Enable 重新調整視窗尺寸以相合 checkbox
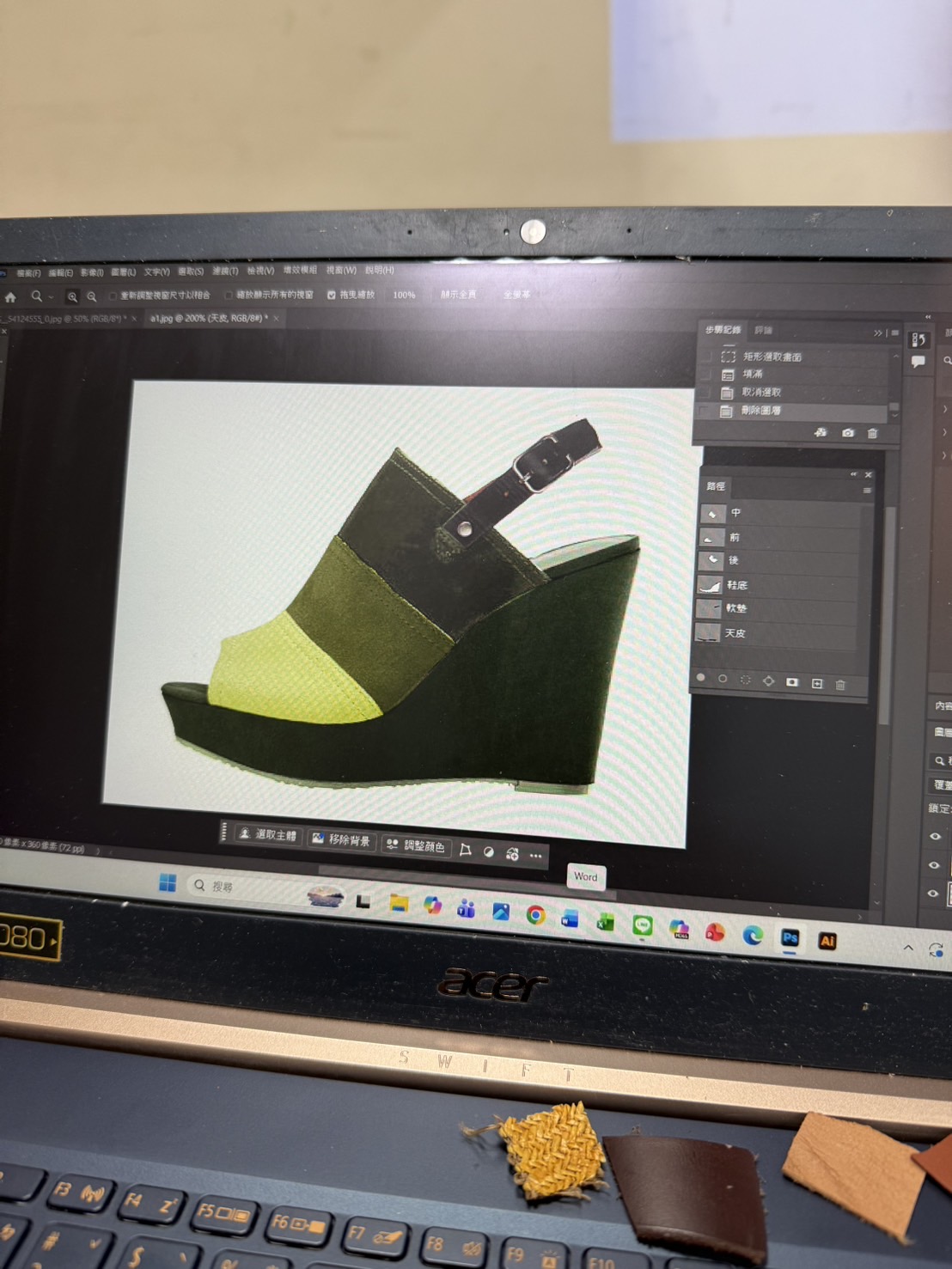 tap(113, 296)
